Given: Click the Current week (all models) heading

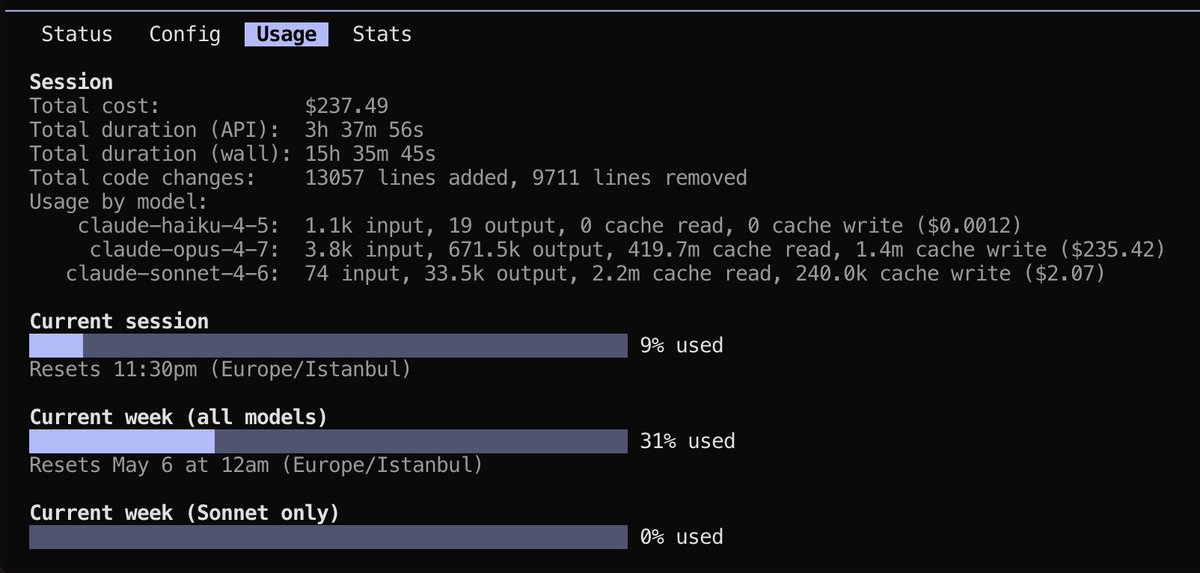Looking at the screenshot, I should [179, 418].
